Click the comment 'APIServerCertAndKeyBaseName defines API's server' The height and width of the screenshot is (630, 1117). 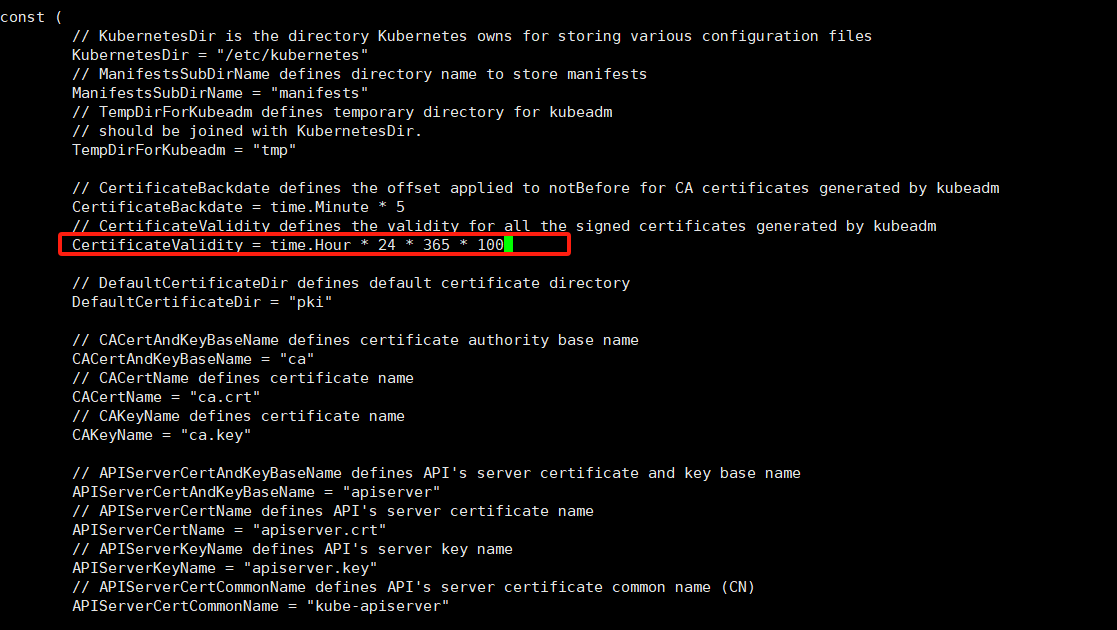(x=436, y=473)
